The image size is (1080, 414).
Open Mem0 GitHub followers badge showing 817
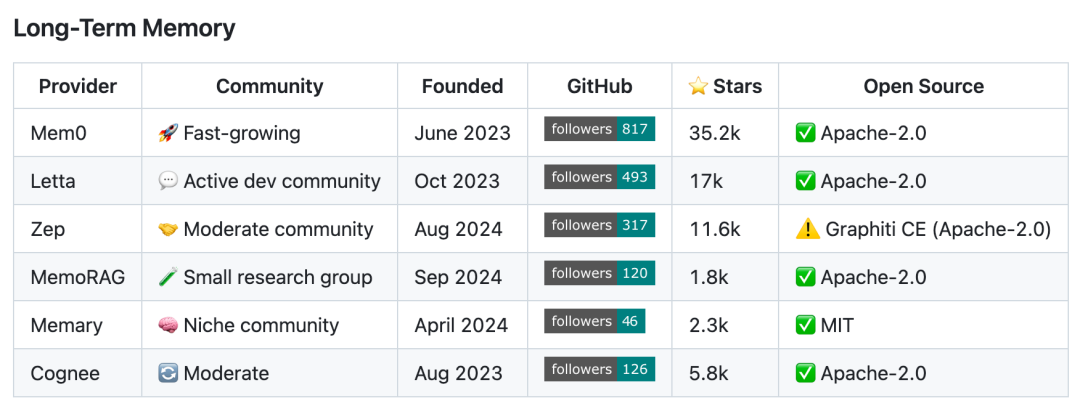(599, 129)
